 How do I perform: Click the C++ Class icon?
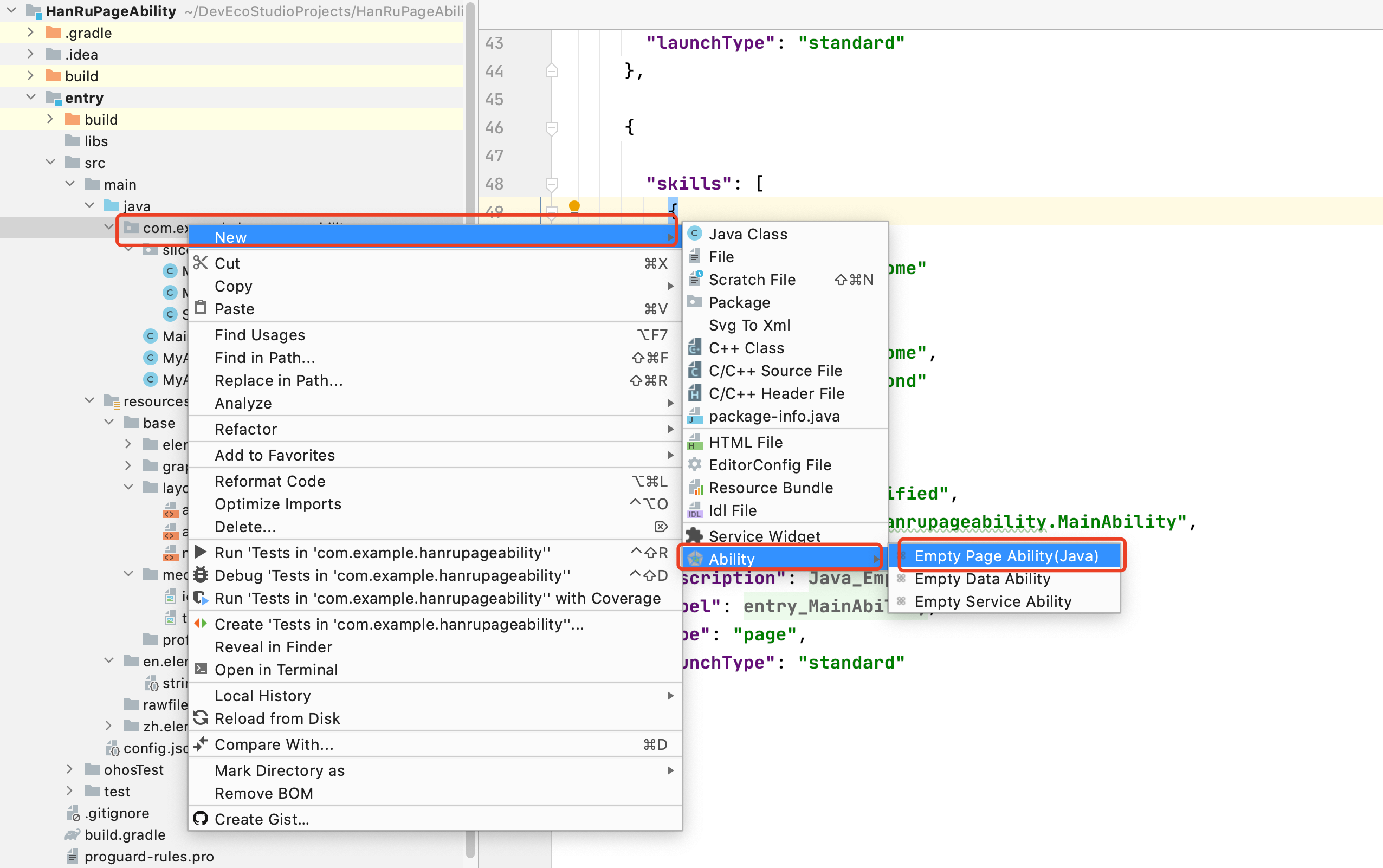point(695,347)
